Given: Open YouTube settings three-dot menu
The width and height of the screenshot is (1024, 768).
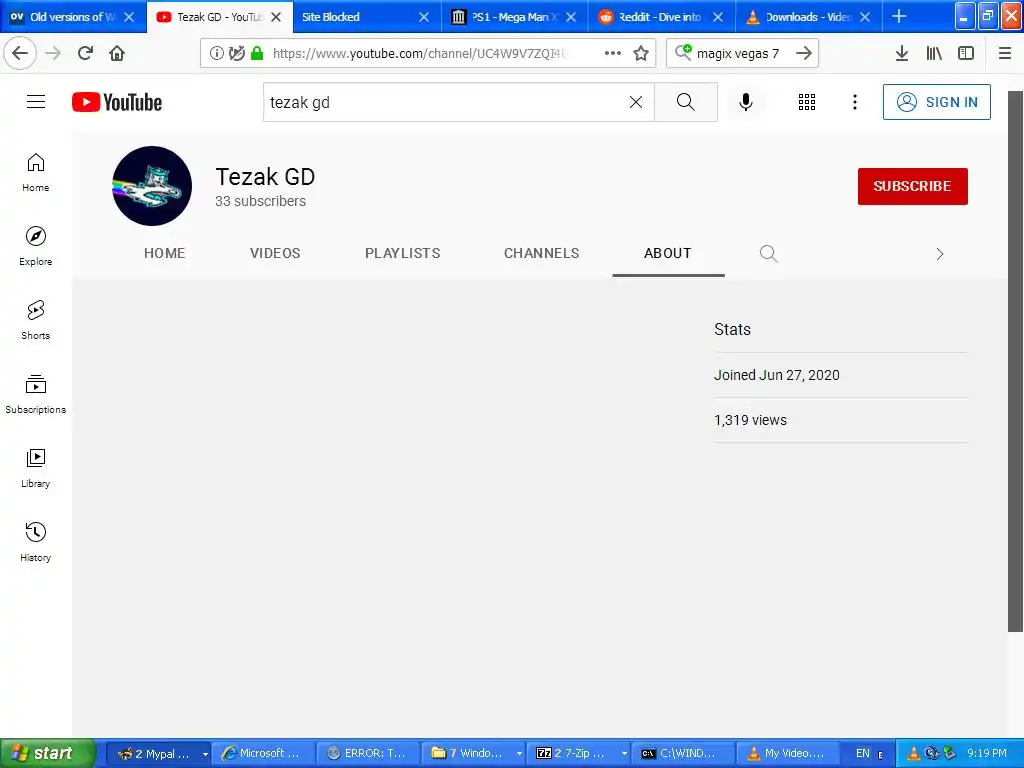Looking at the screenshot, I should point(855,102).
